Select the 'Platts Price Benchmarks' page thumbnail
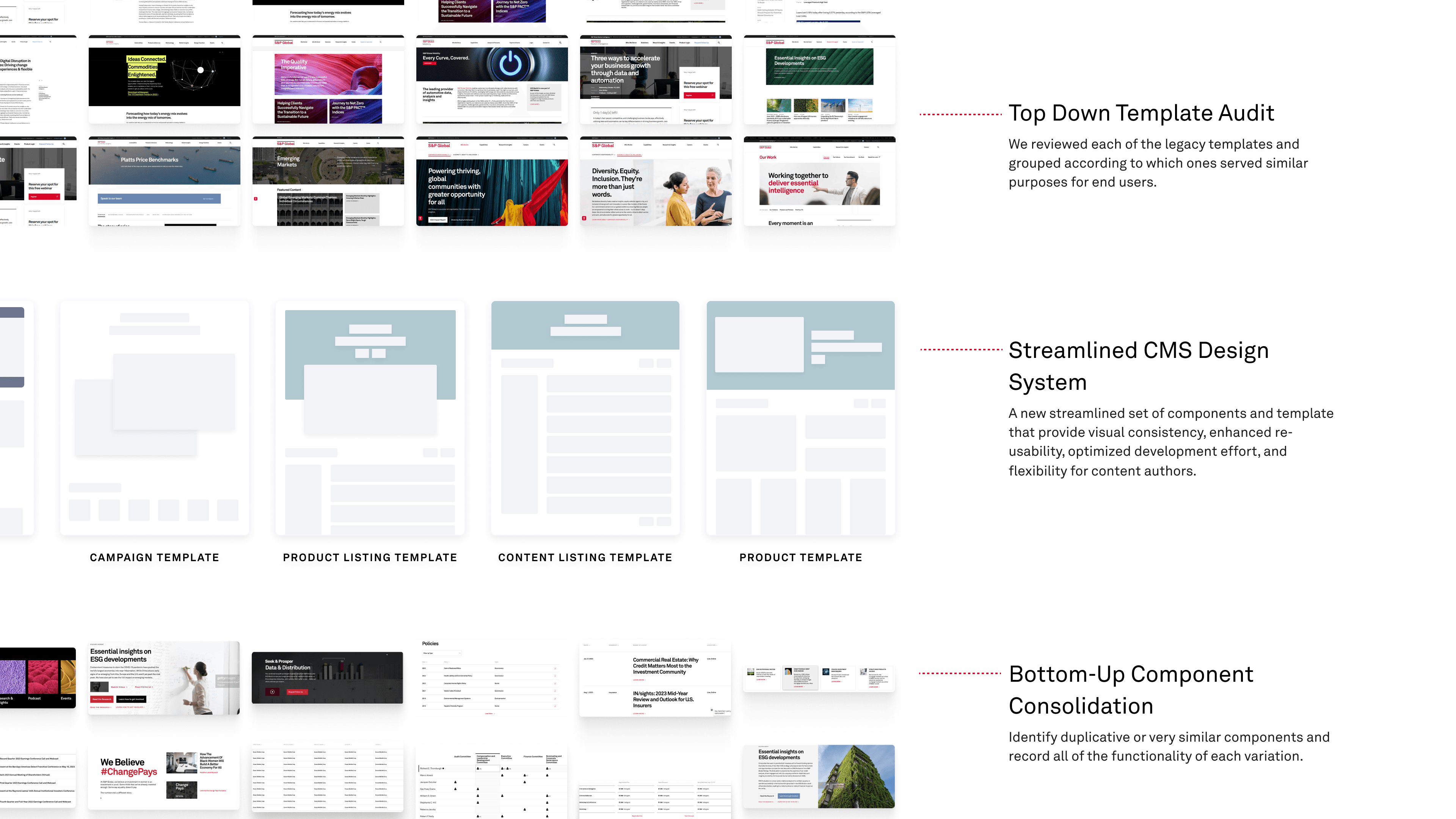This screenshot has width=1456, height=819. [x=165, y=182]
